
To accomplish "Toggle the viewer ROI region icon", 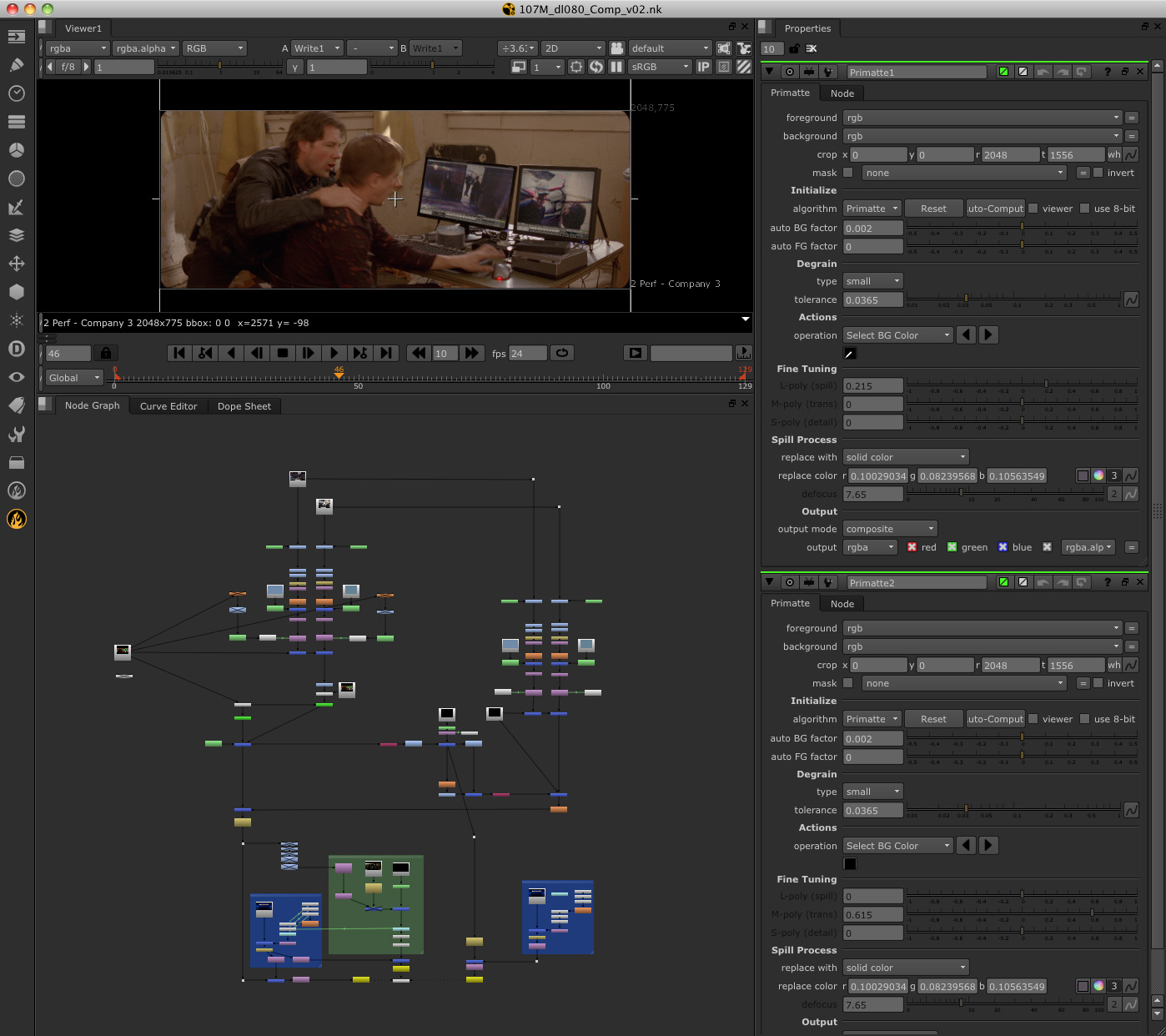I will tap(576, 67).
